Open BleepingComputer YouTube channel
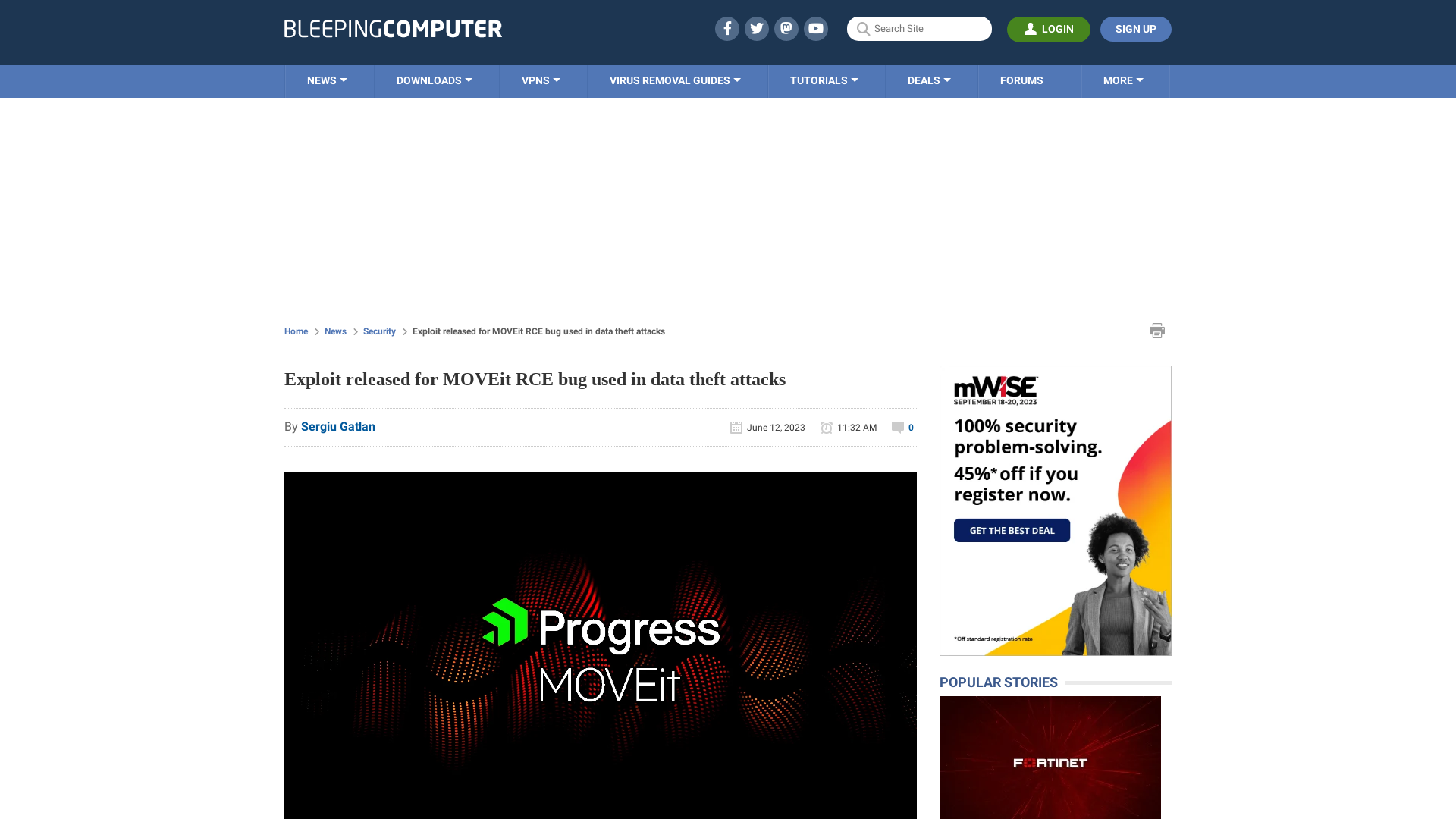 point(816,28)
